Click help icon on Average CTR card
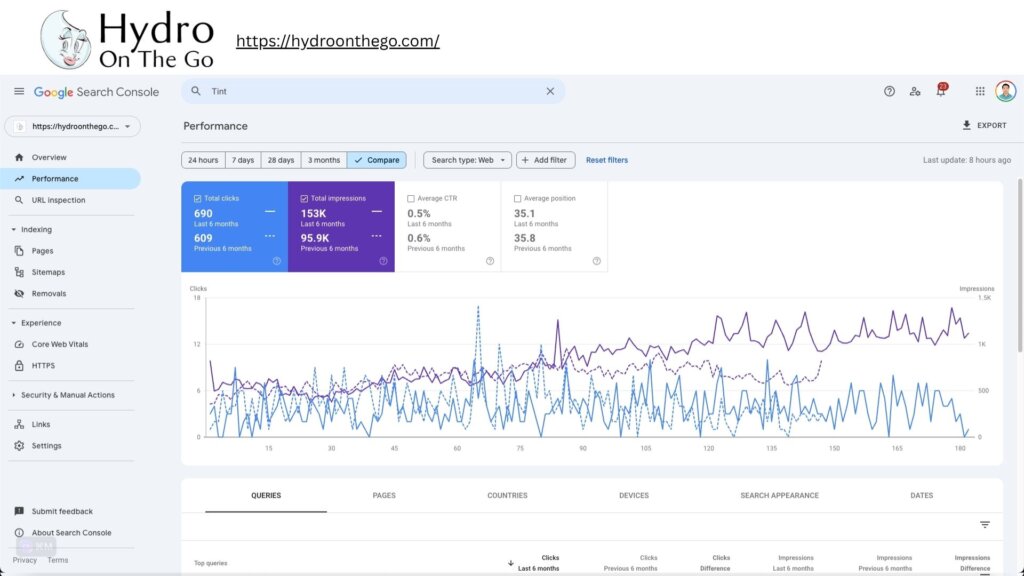1024x576 pixels. click(x=490, y=261)
